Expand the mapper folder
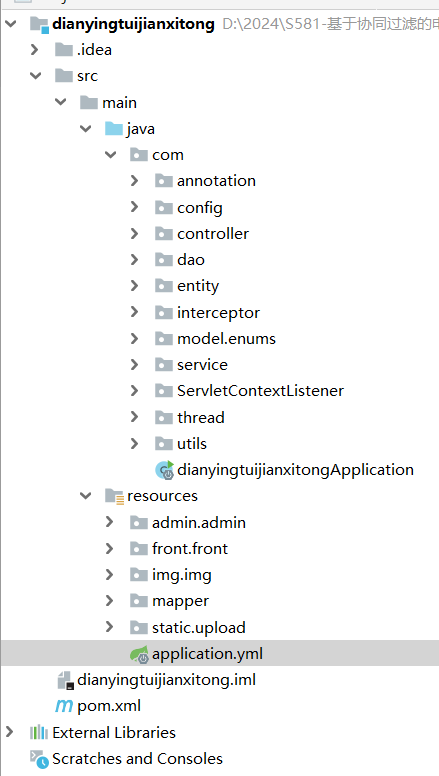 [x=109, y=601]
